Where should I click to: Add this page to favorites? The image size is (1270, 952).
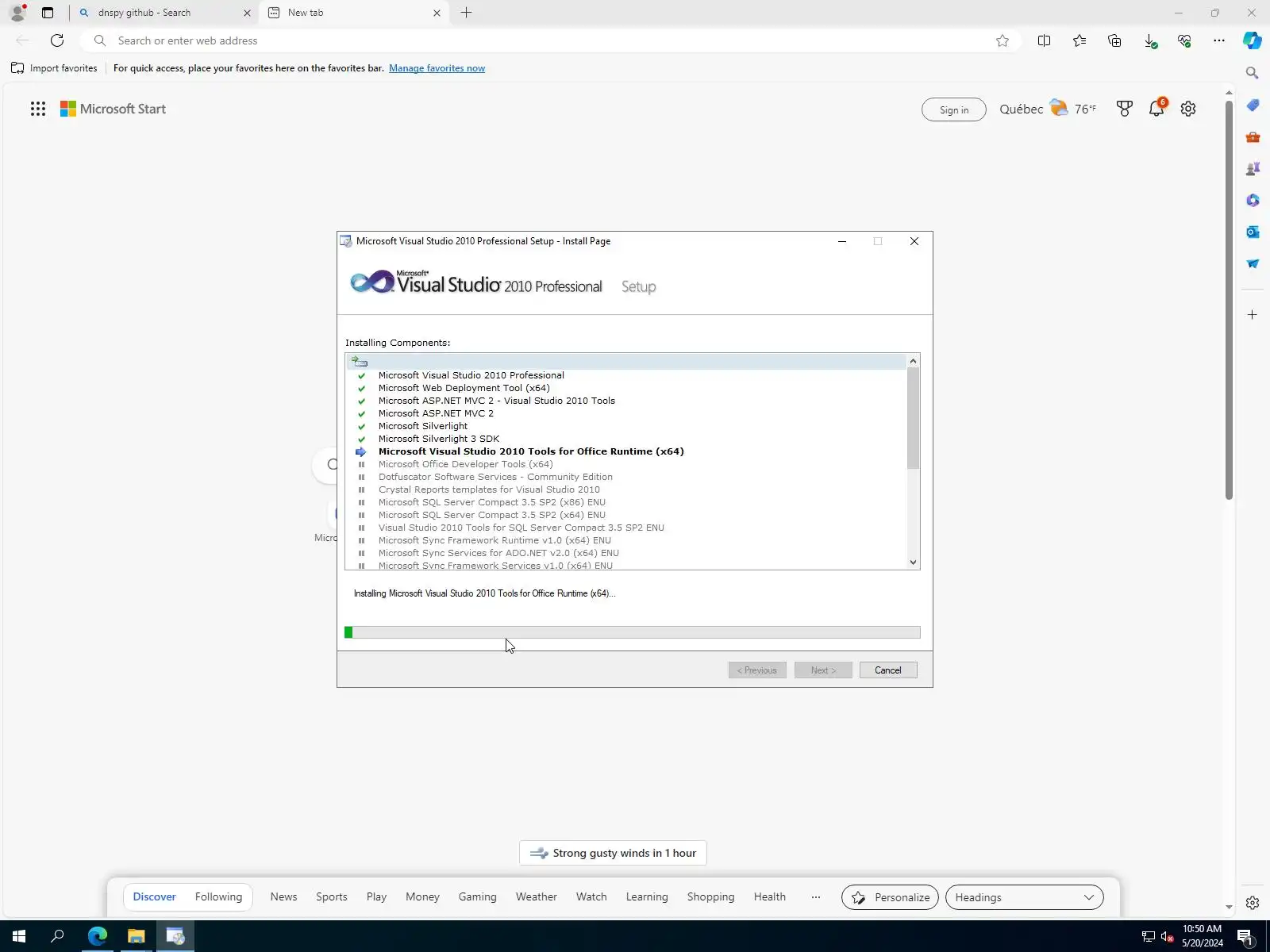[x=1003, y=40]
